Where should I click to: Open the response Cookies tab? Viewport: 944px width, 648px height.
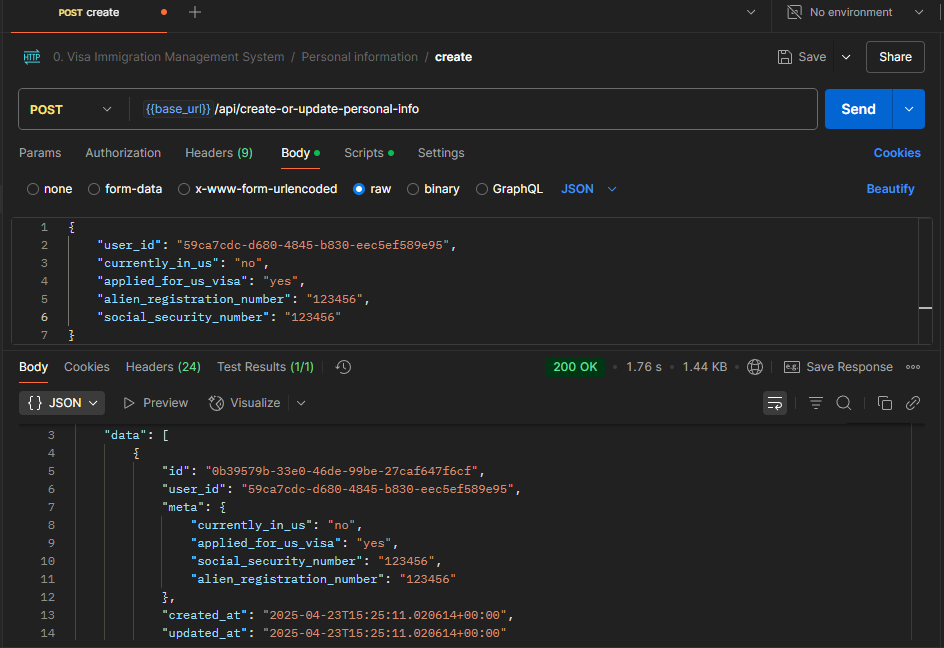87,367
